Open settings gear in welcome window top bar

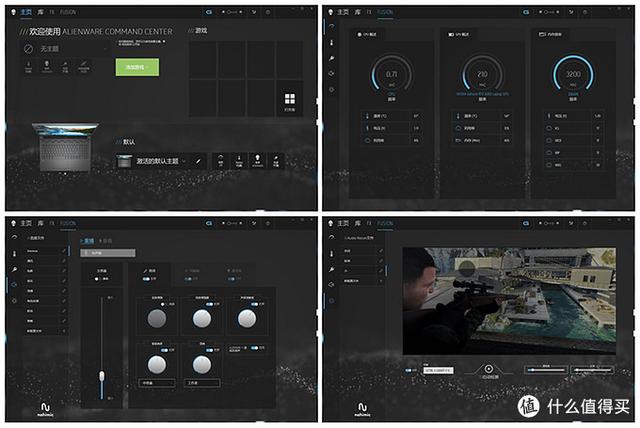click(x=268, y=12)
